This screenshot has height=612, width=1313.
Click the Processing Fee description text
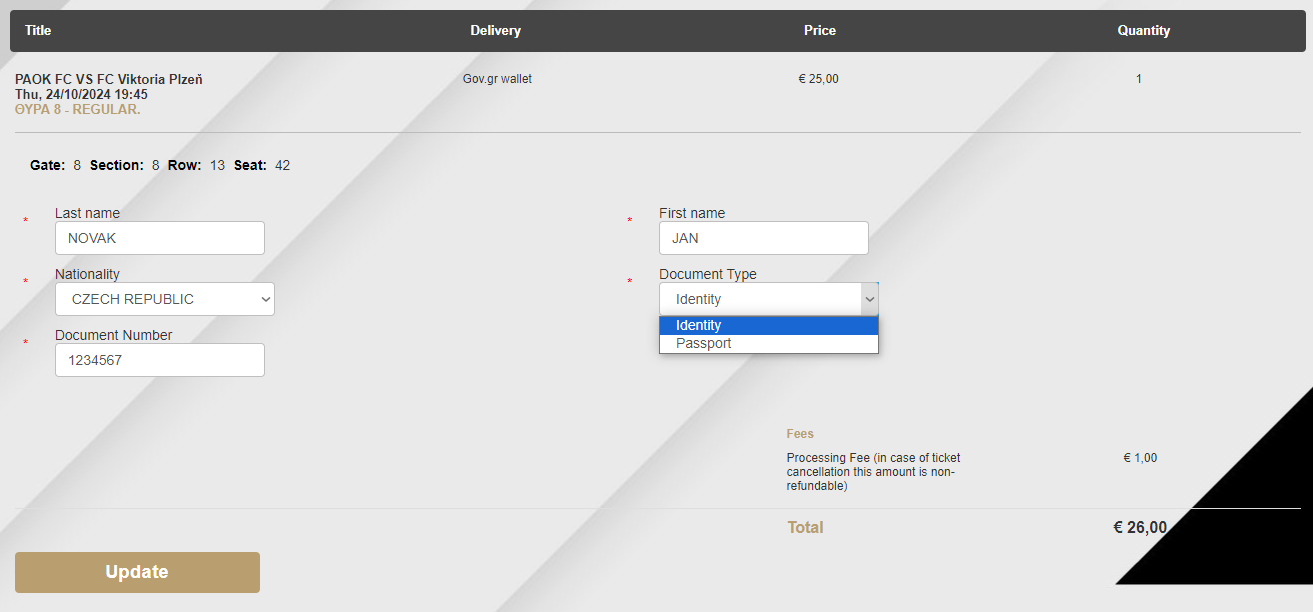[x=874, y=472]
